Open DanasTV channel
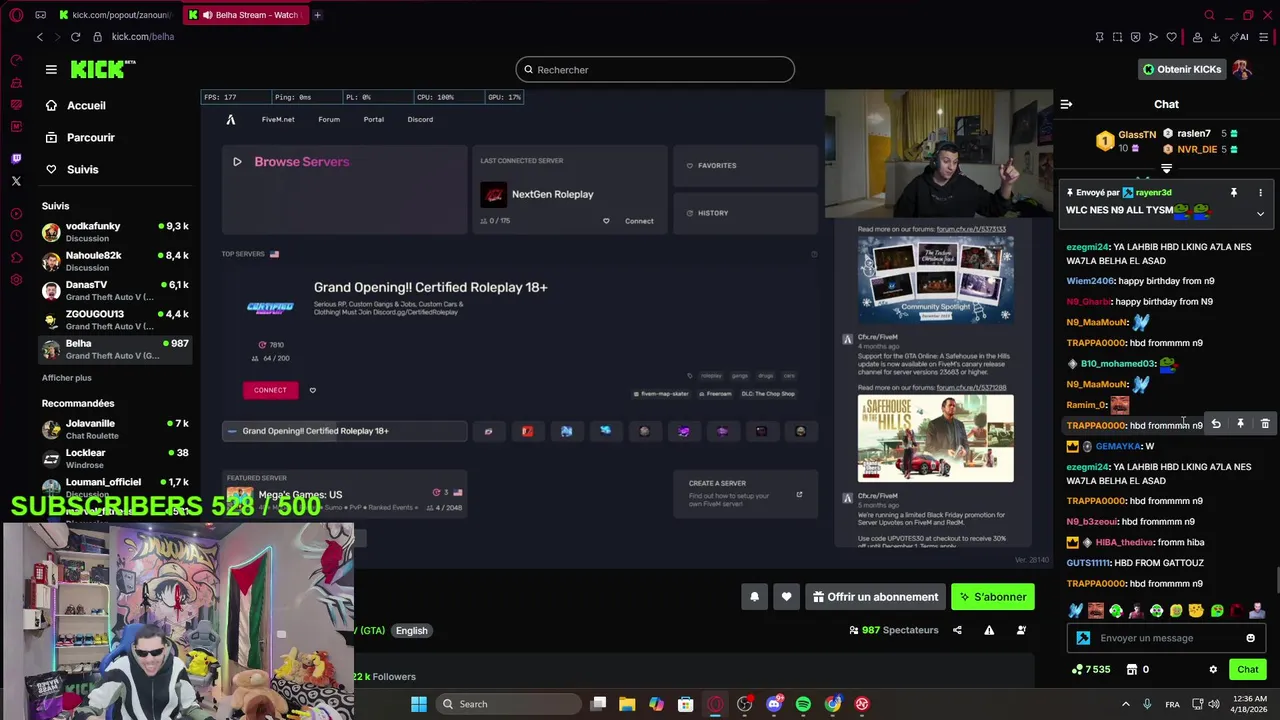This screenshot has height=720, width=1280. click(116, 290)
